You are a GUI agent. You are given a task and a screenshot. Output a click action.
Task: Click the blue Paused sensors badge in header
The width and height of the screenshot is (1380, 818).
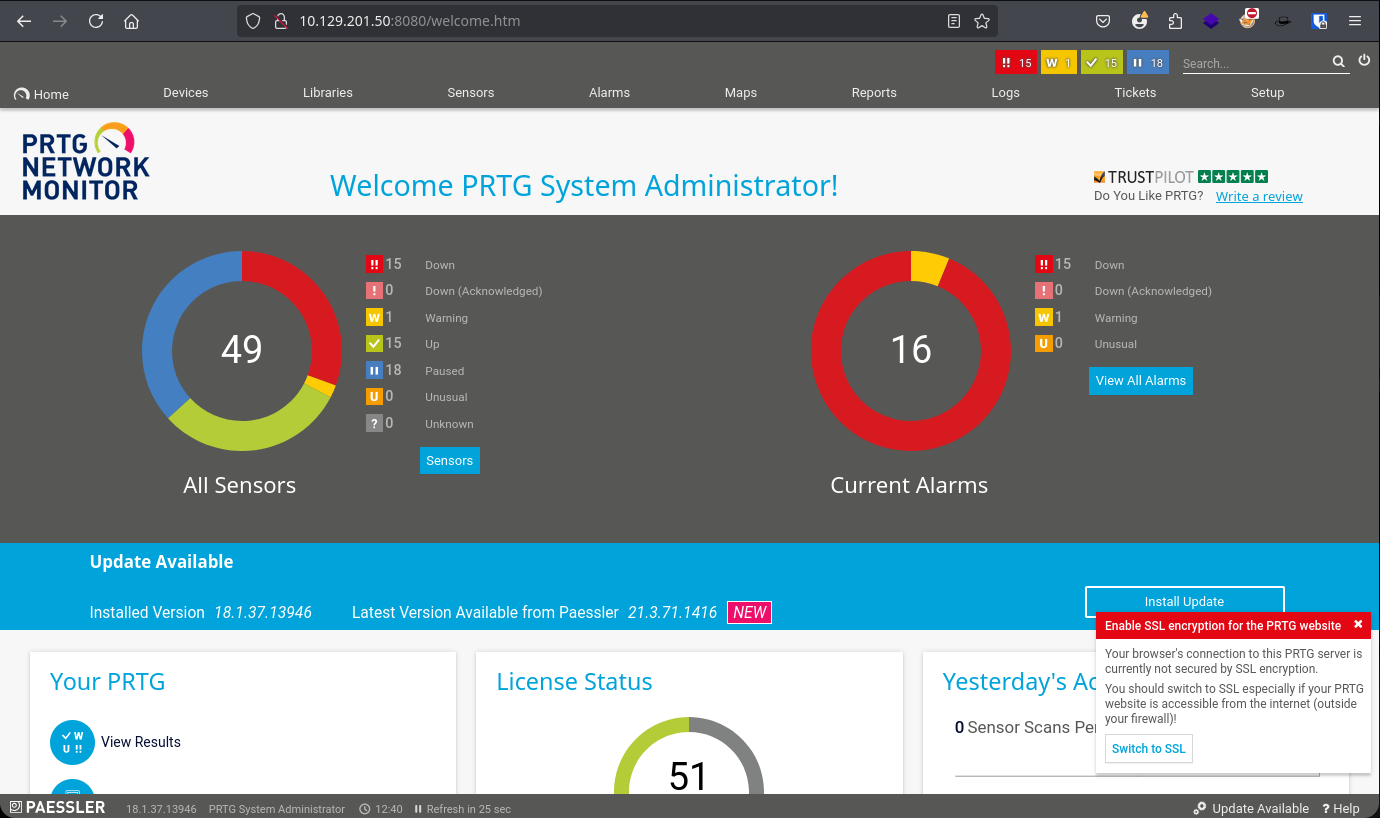1147,63
